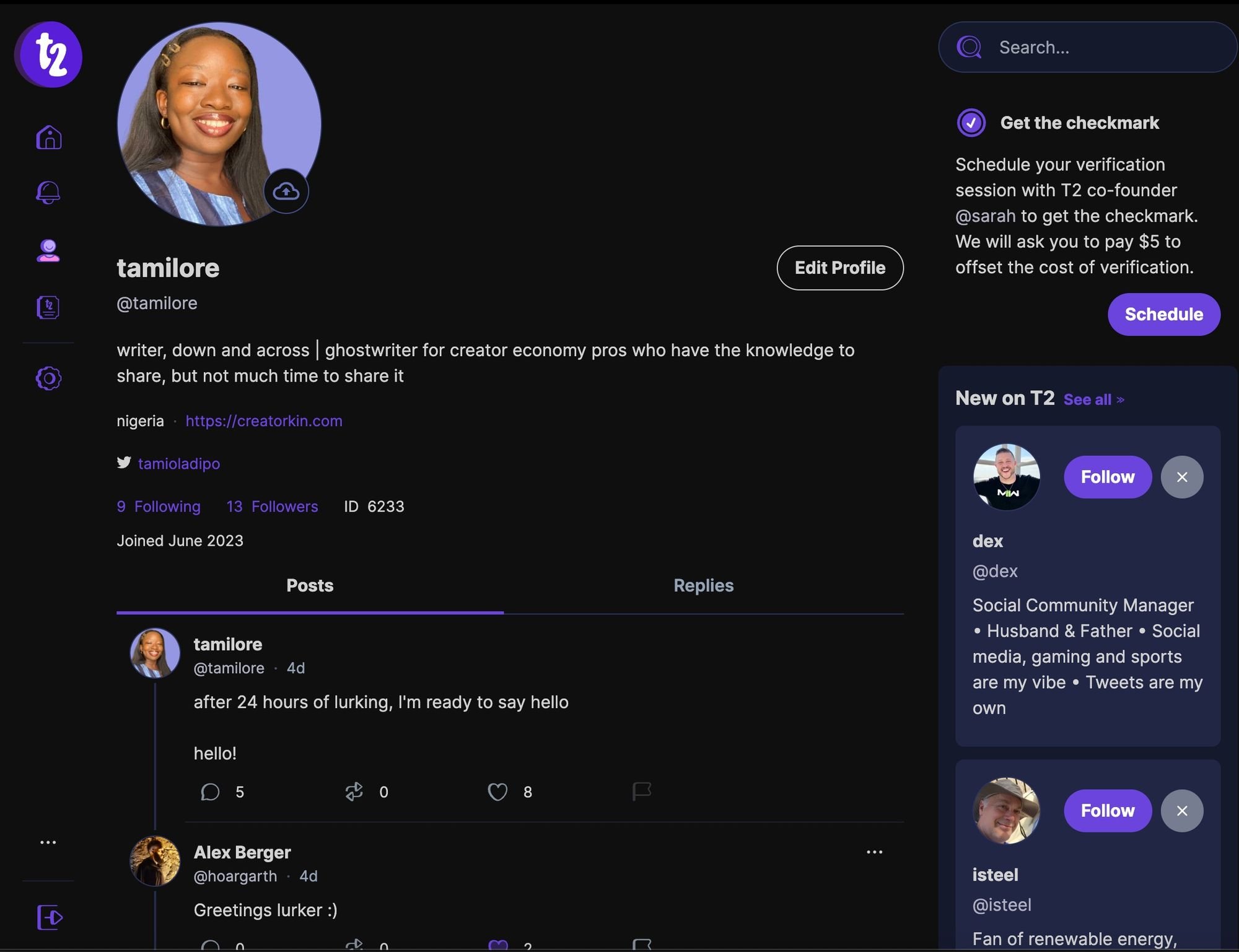Screen dimensions: 1239x952
Task: Click the upload/camera profile photo icon
Action: [x=287, y=190]
